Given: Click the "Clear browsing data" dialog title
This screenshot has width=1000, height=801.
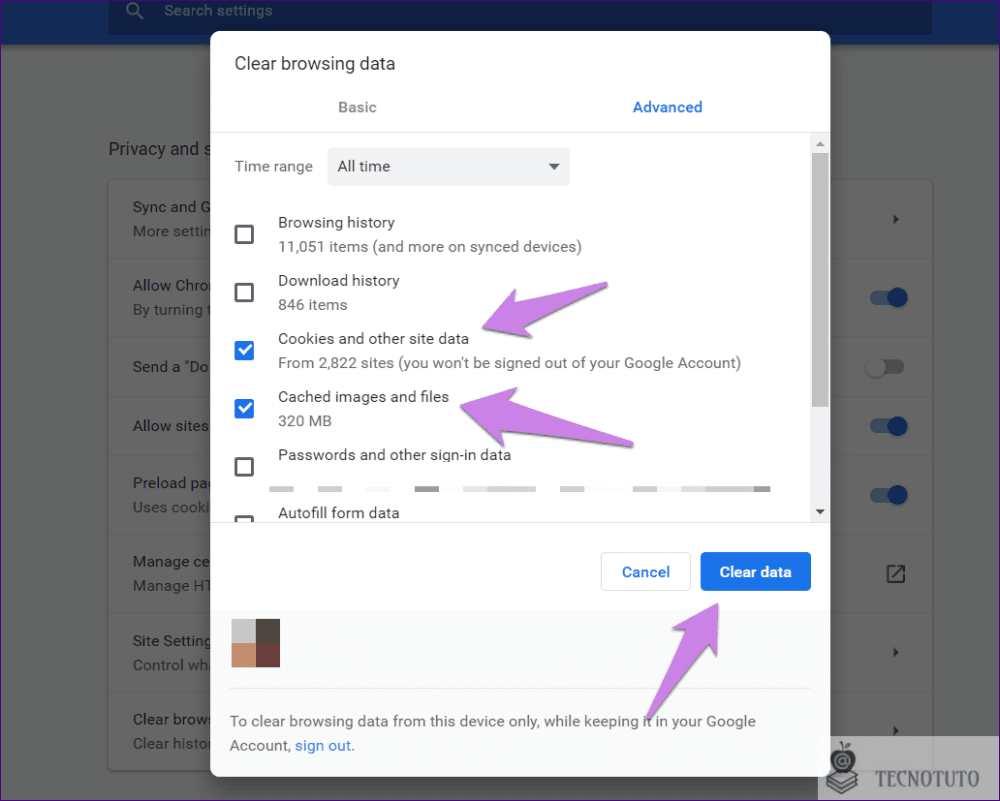Looking at the screenshot, I should [x=315, y=64].
